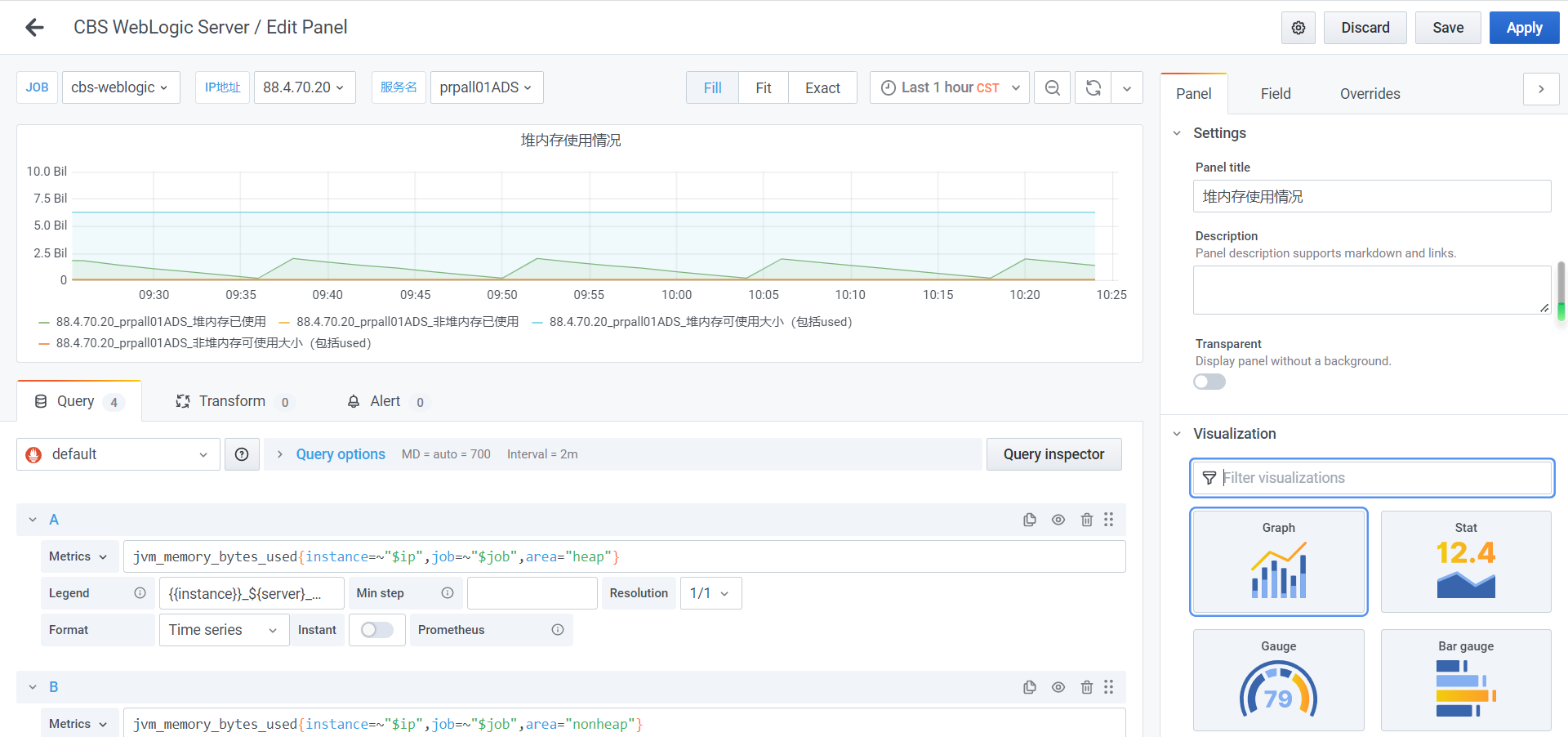Screen dimensions: 1568x737
Task: Open the Metrics dropdown for query A
Action: point(79,556)
